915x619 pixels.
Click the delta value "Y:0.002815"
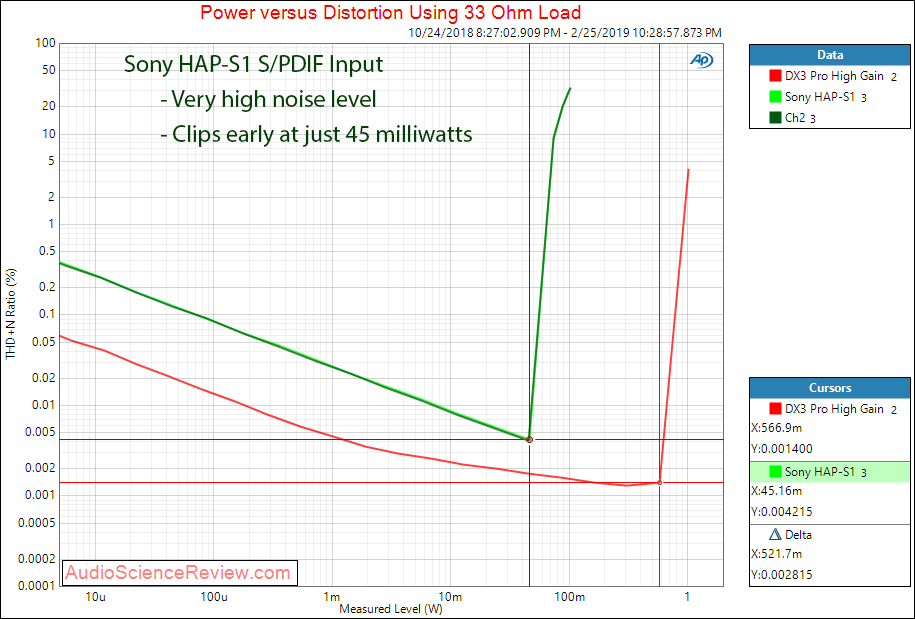[782, 575]
